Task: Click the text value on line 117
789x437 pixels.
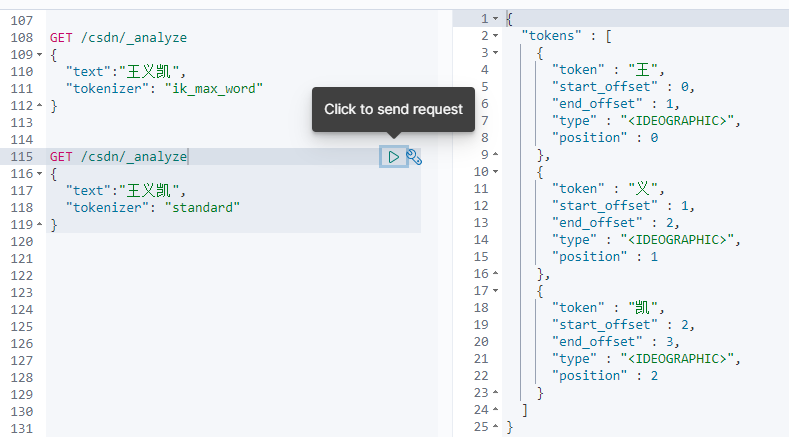Action: point(148,190)
